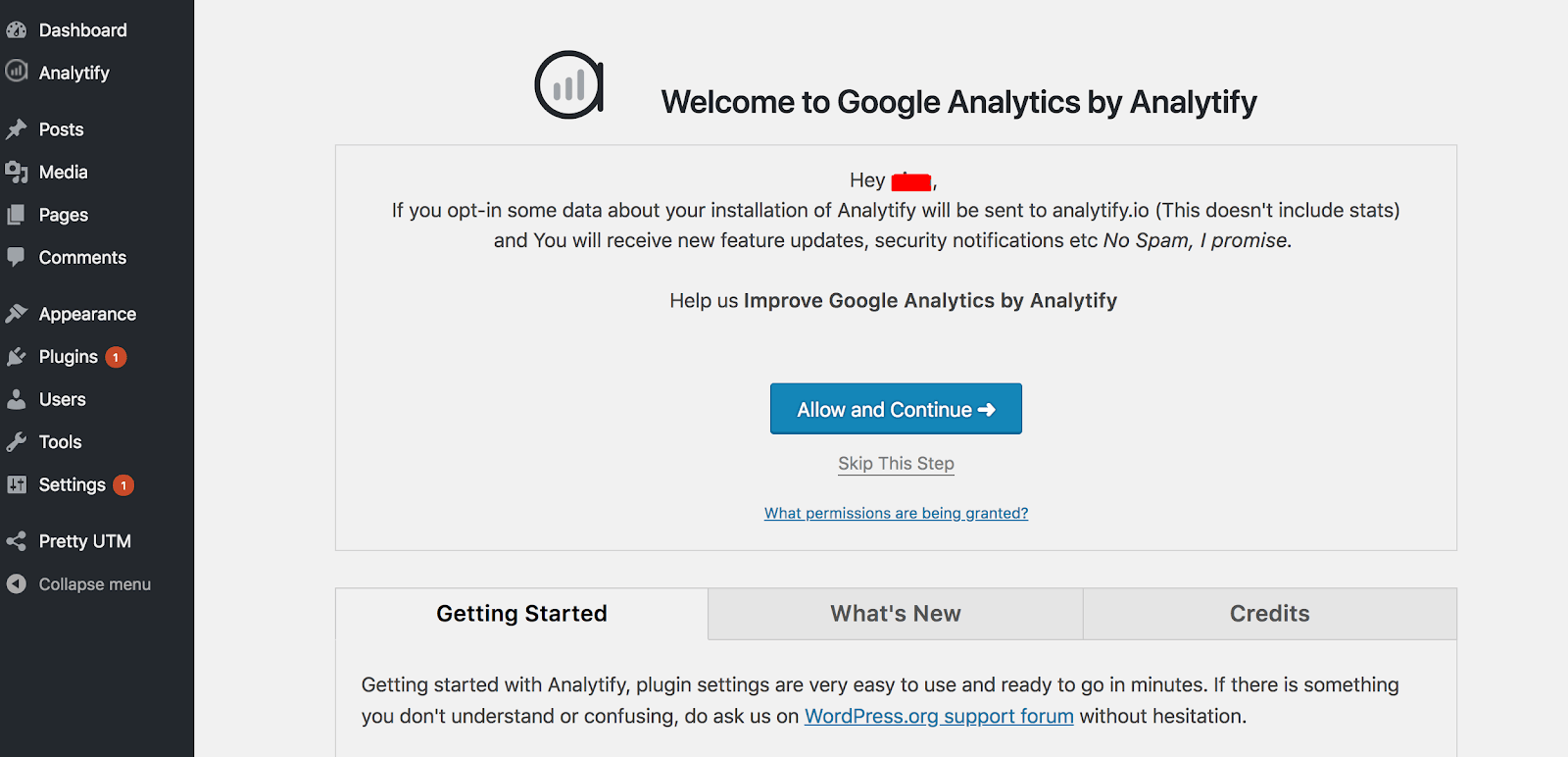
Task: Click Allow and Continue
Action: (x=895, y=409)
